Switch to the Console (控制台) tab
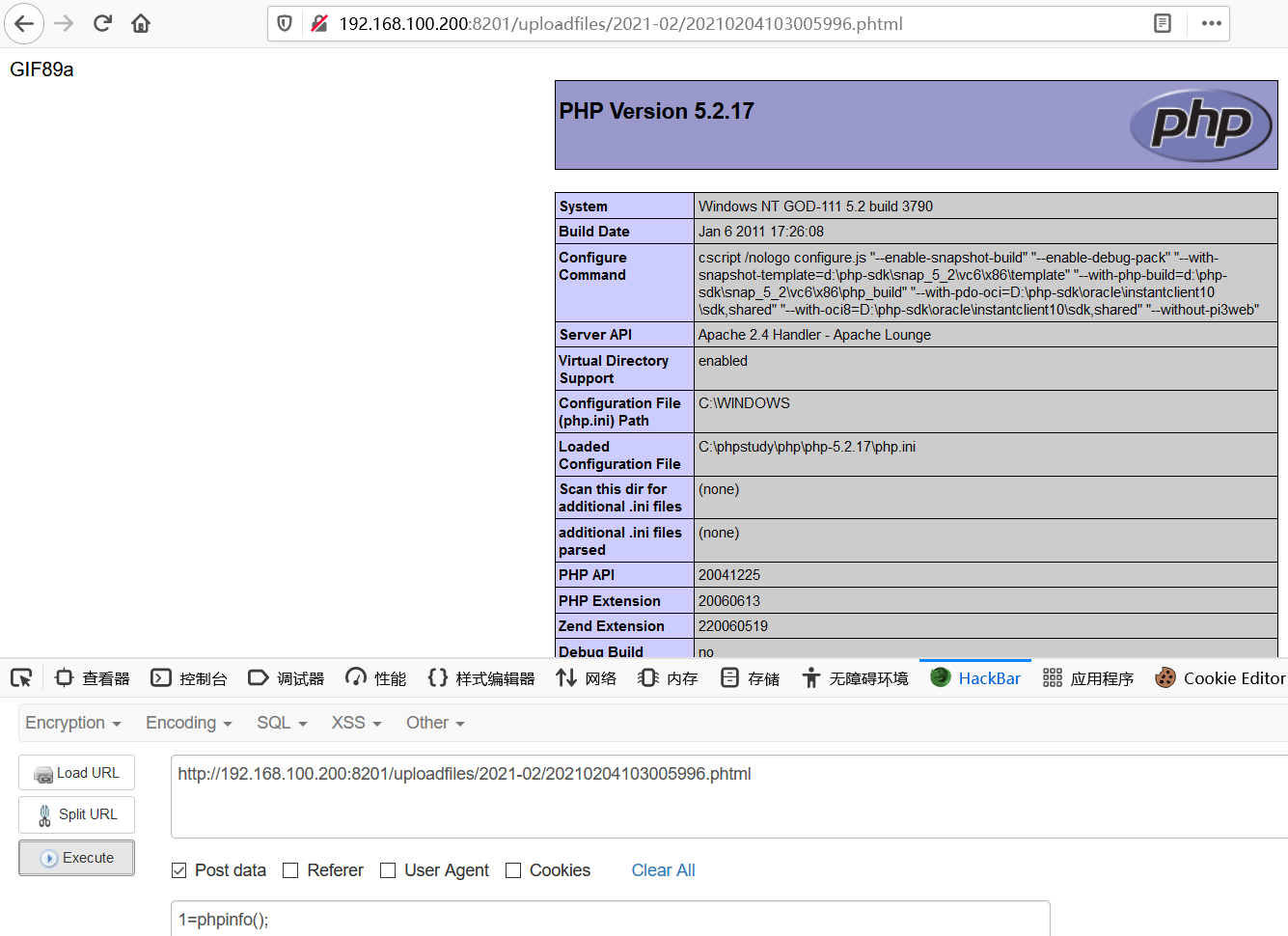This screenshot has height=936, width=1288. coord(189,678)
